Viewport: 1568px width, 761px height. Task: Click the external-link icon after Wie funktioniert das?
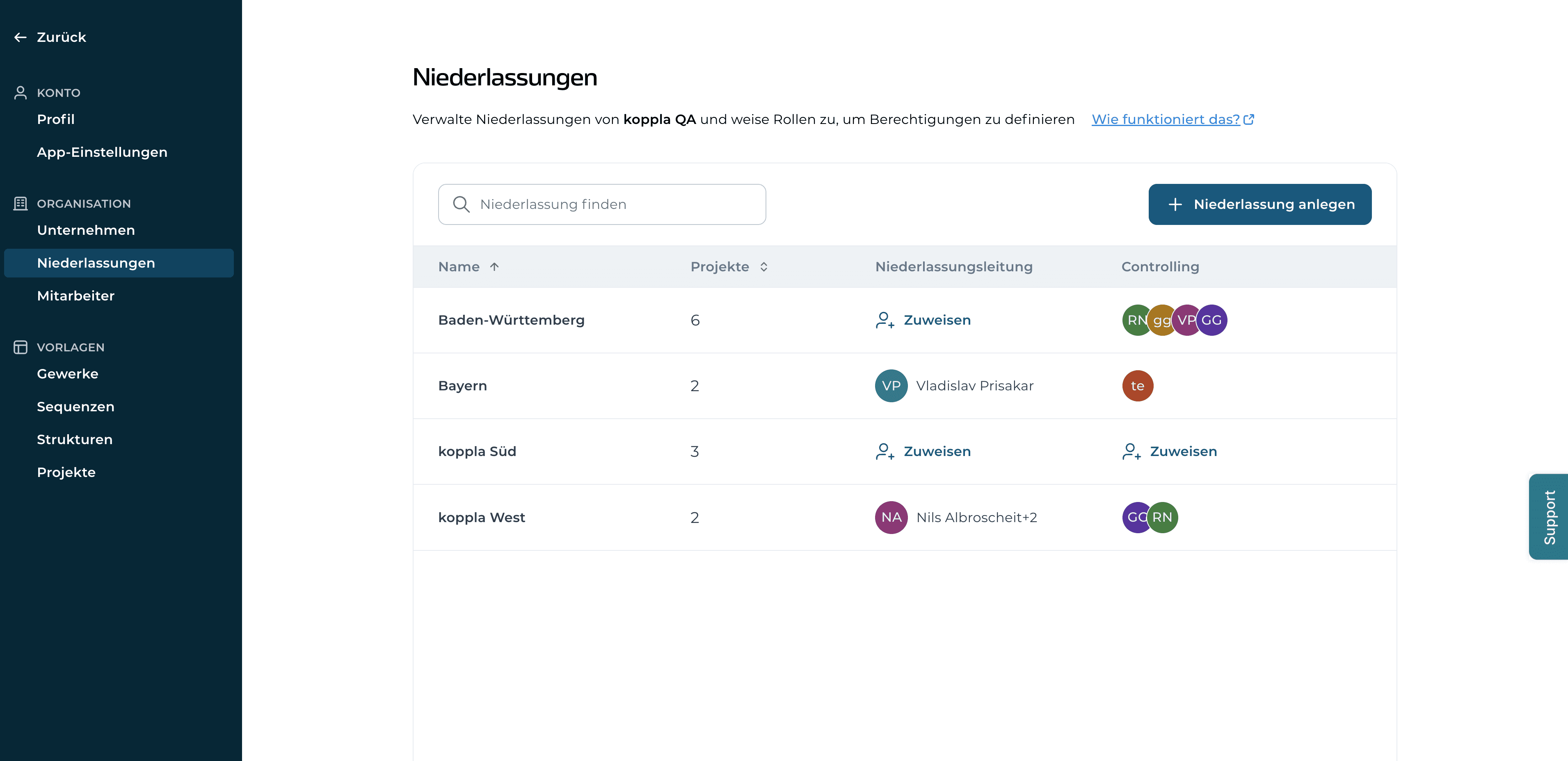pyautogui.click(x=1249, y=119)
